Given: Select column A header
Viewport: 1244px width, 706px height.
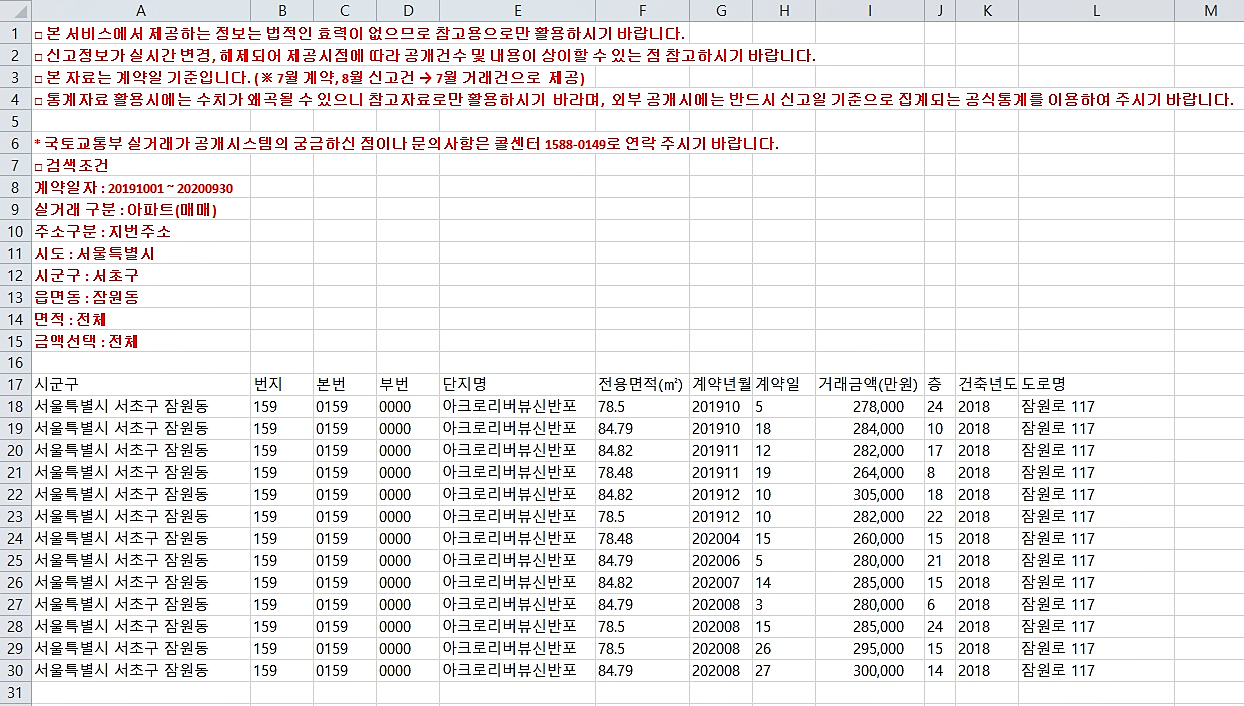Looking at the screenshot, I should point(140,10).
